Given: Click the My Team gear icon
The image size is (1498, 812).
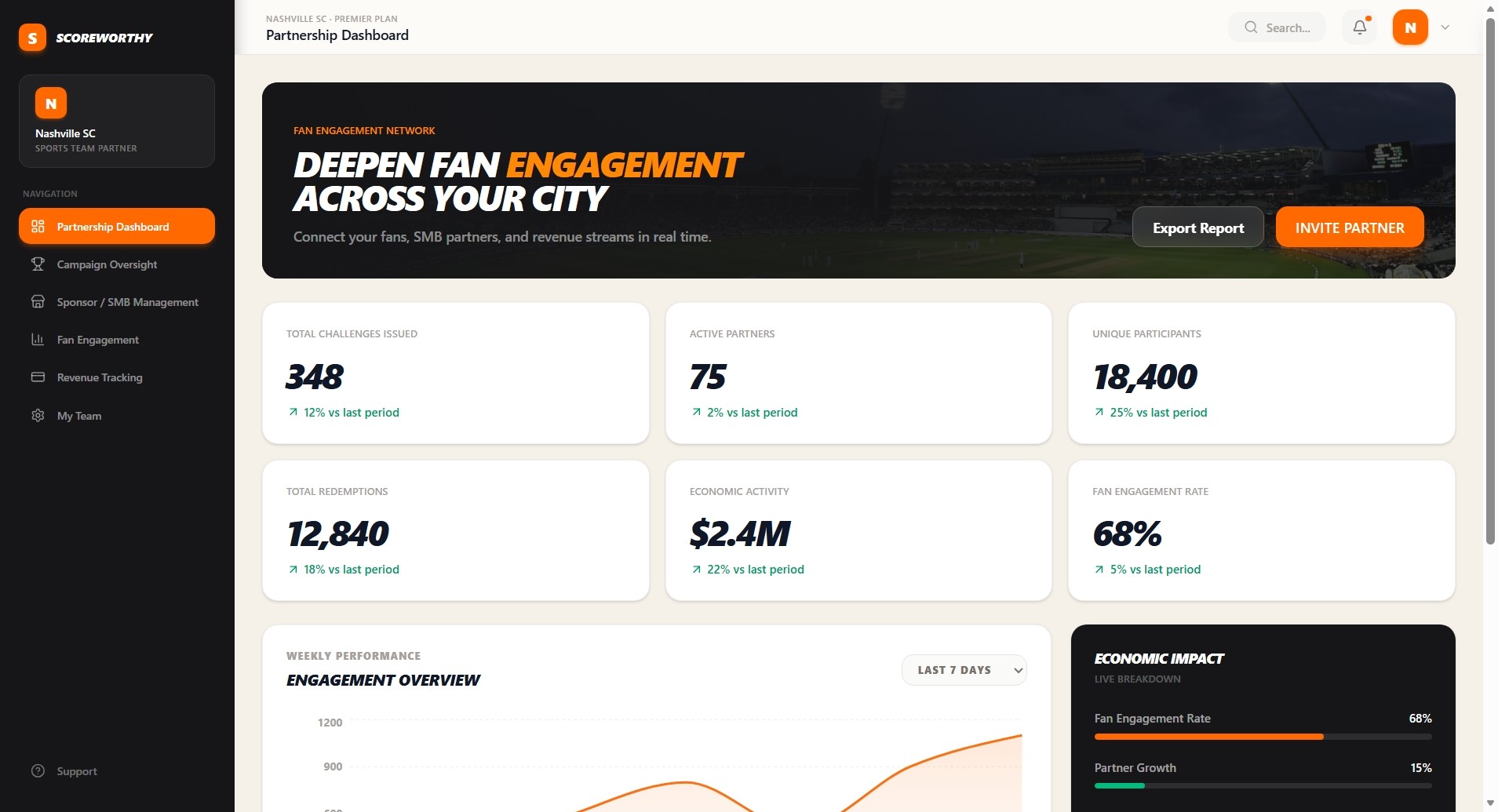Looking at the screenshot, I should coord(38,416).
